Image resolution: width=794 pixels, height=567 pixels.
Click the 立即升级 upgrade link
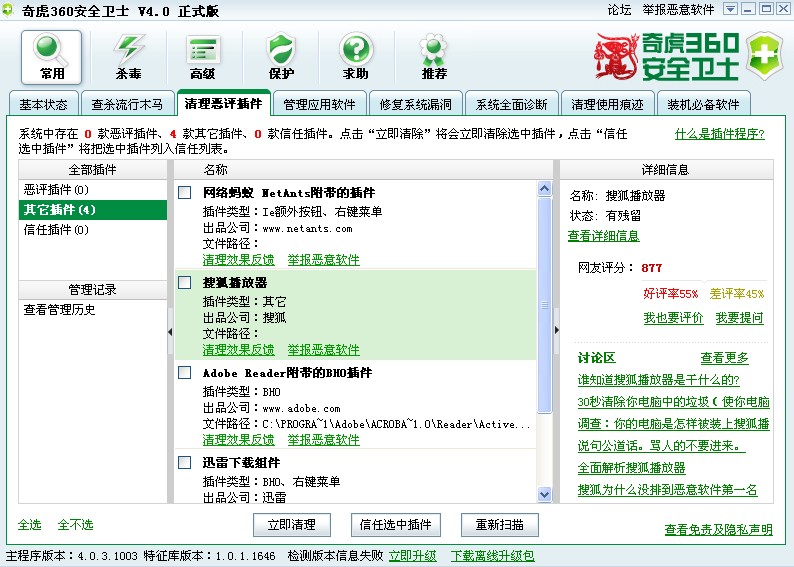(413, 556)
